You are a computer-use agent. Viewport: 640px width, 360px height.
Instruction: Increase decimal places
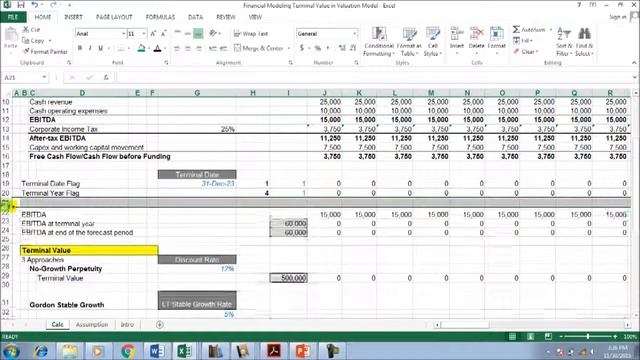[342, 48]
